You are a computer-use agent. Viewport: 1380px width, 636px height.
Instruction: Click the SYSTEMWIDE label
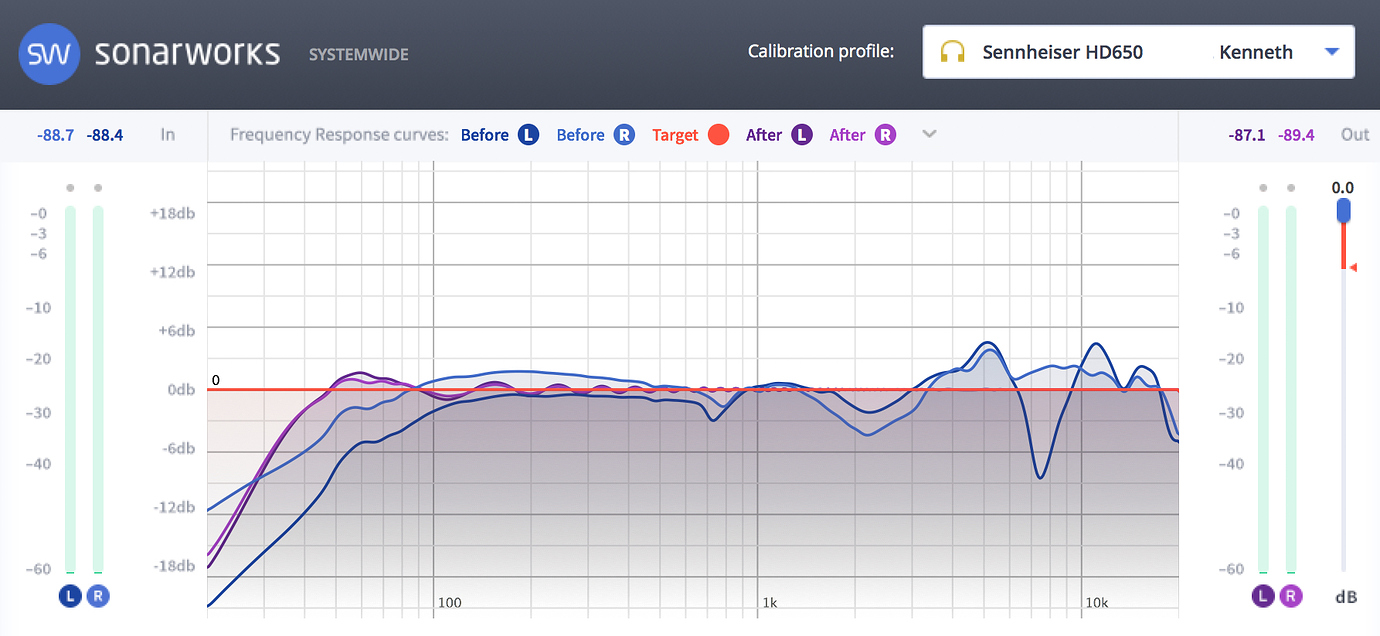[x=359, y=54]
